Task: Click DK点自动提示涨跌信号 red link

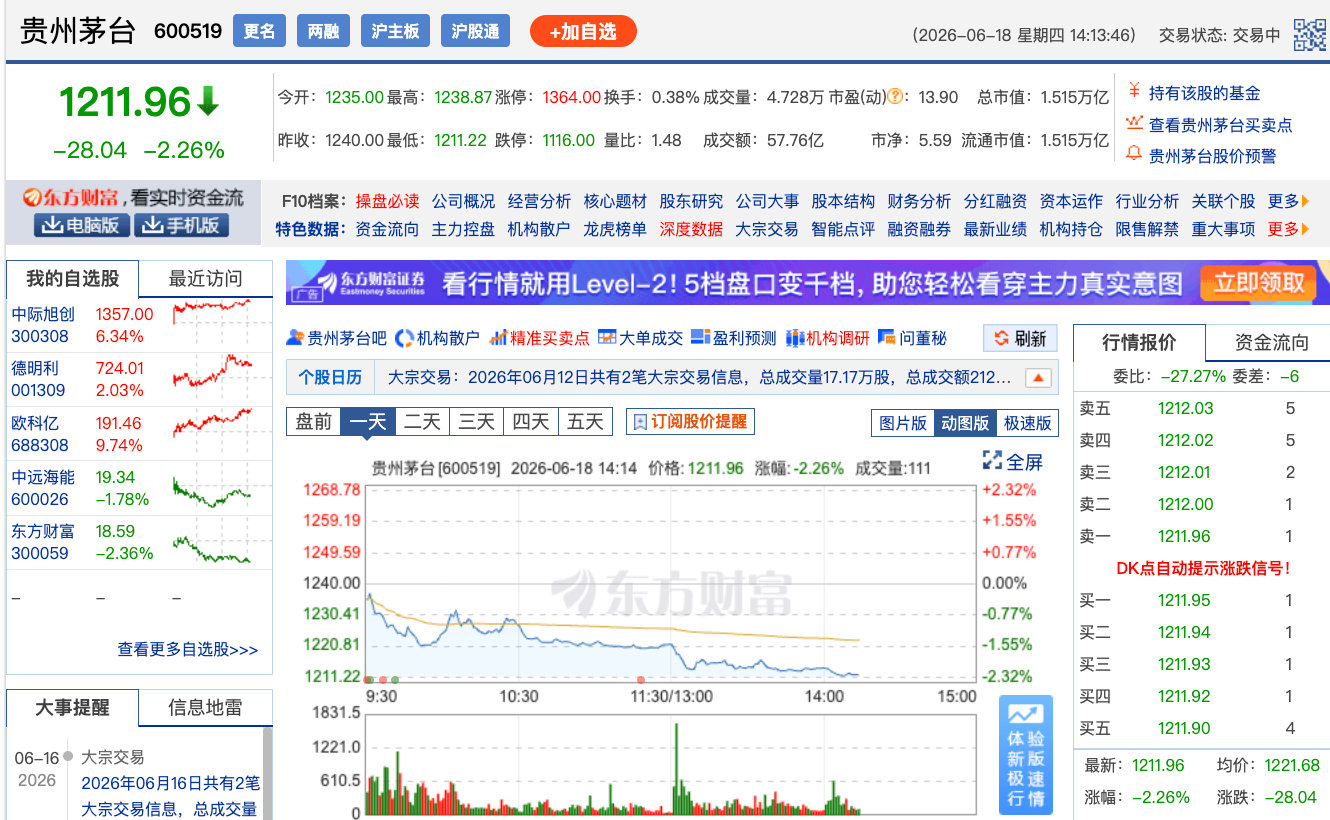Action: click(1203, 568)
